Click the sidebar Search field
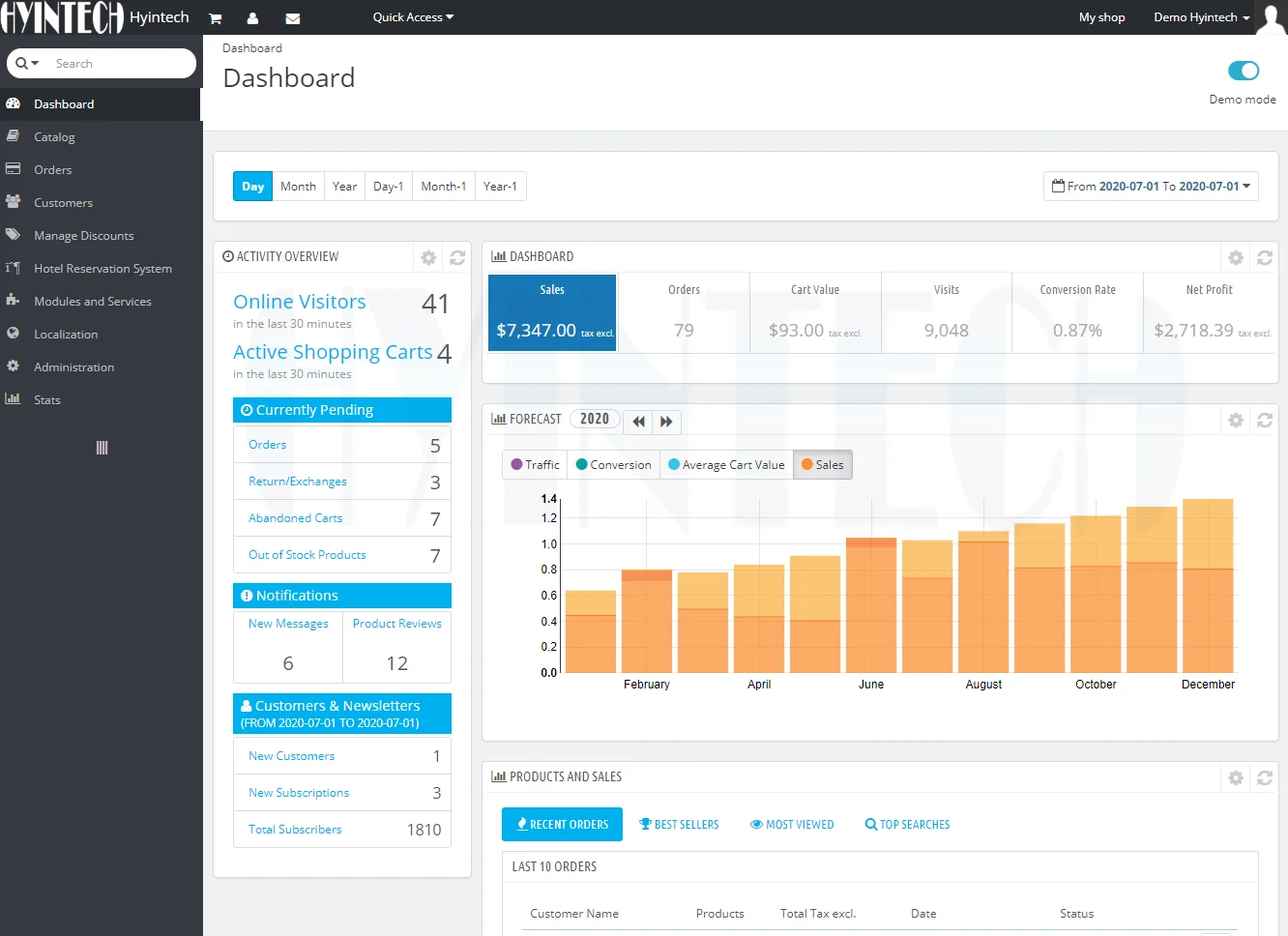1288x936 pixels. pyautogui.click(x=116, y=64)
